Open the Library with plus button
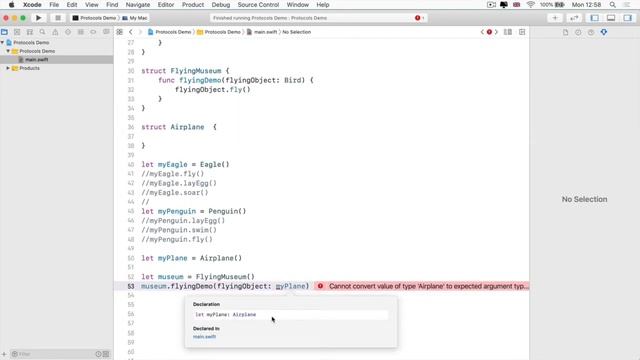The height and width of the screenshot is (360, 640). (x=555, y=18)
